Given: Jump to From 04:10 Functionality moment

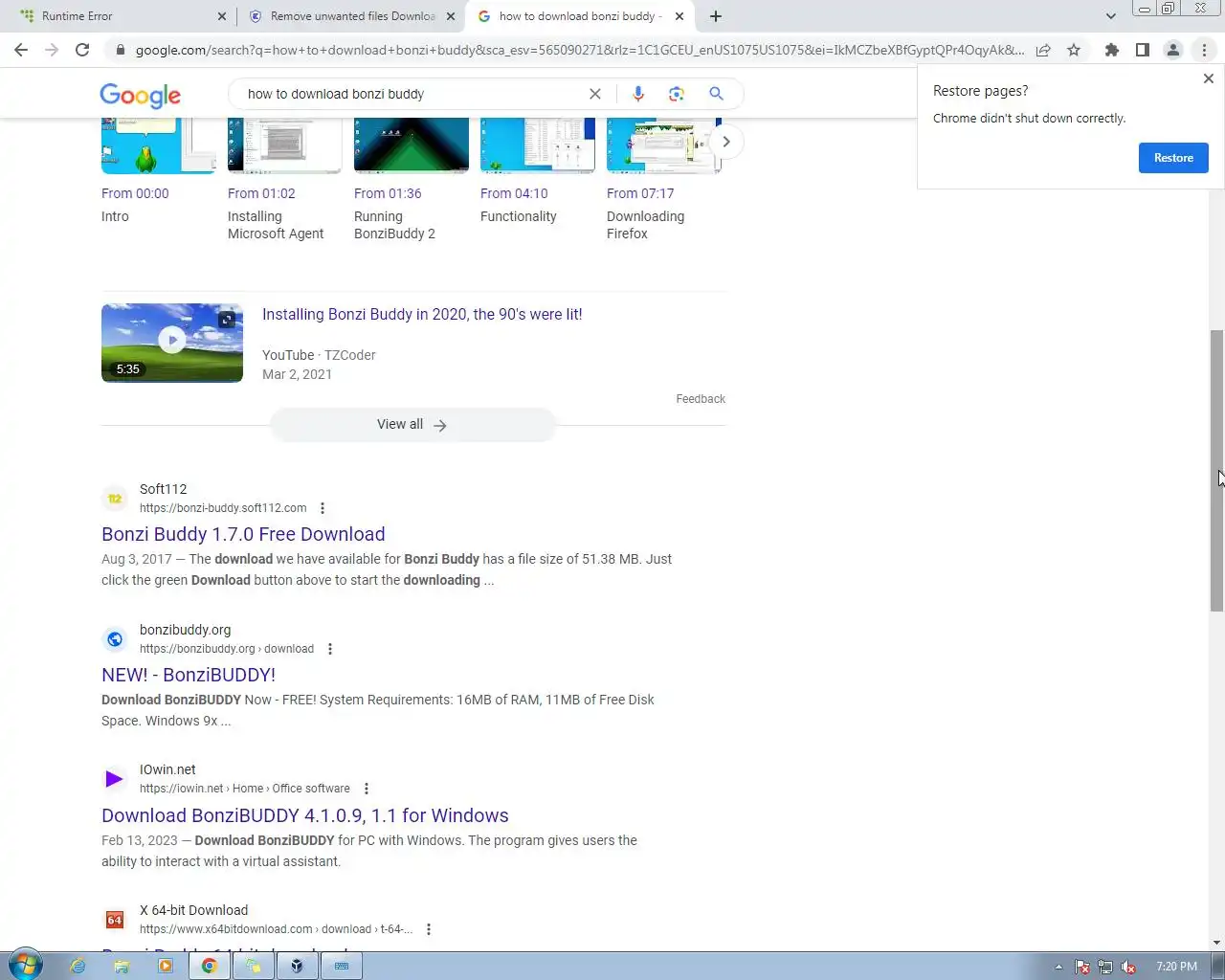Looking at the screenshot, I should pyautogui.click(x=514, y=193).
